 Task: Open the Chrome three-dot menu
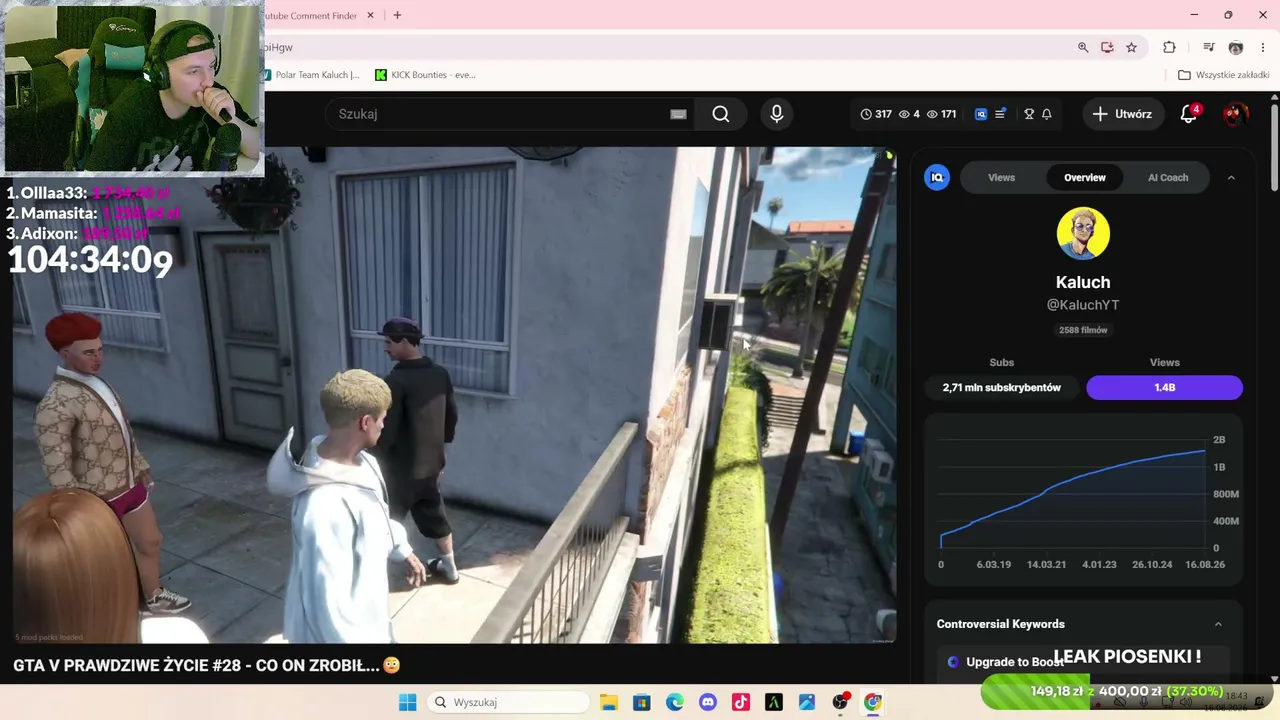(1264, 47)
